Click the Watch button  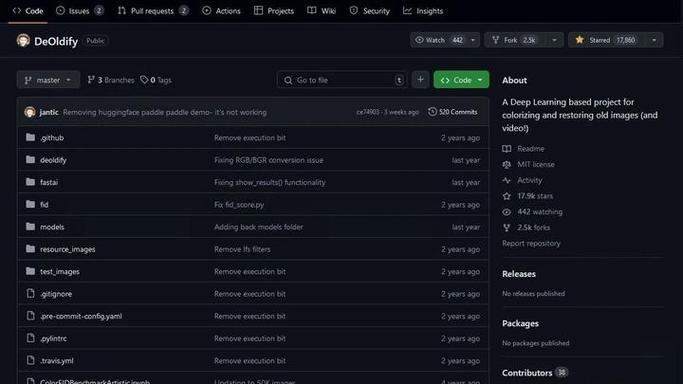click(439, 40)
